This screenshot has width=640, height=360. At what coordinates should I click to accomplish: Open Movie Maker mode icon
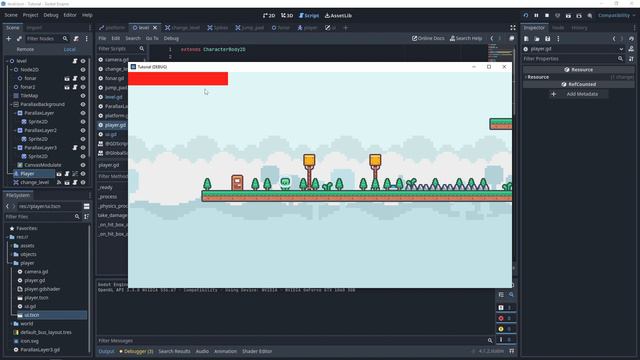[590, 16]
